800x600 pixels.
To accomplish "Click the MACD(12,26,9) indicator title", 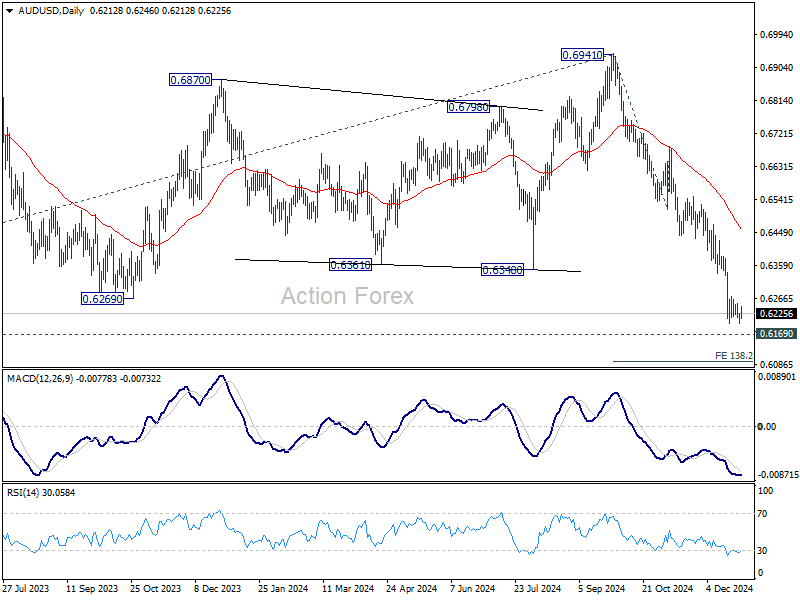I will point(40,379).
